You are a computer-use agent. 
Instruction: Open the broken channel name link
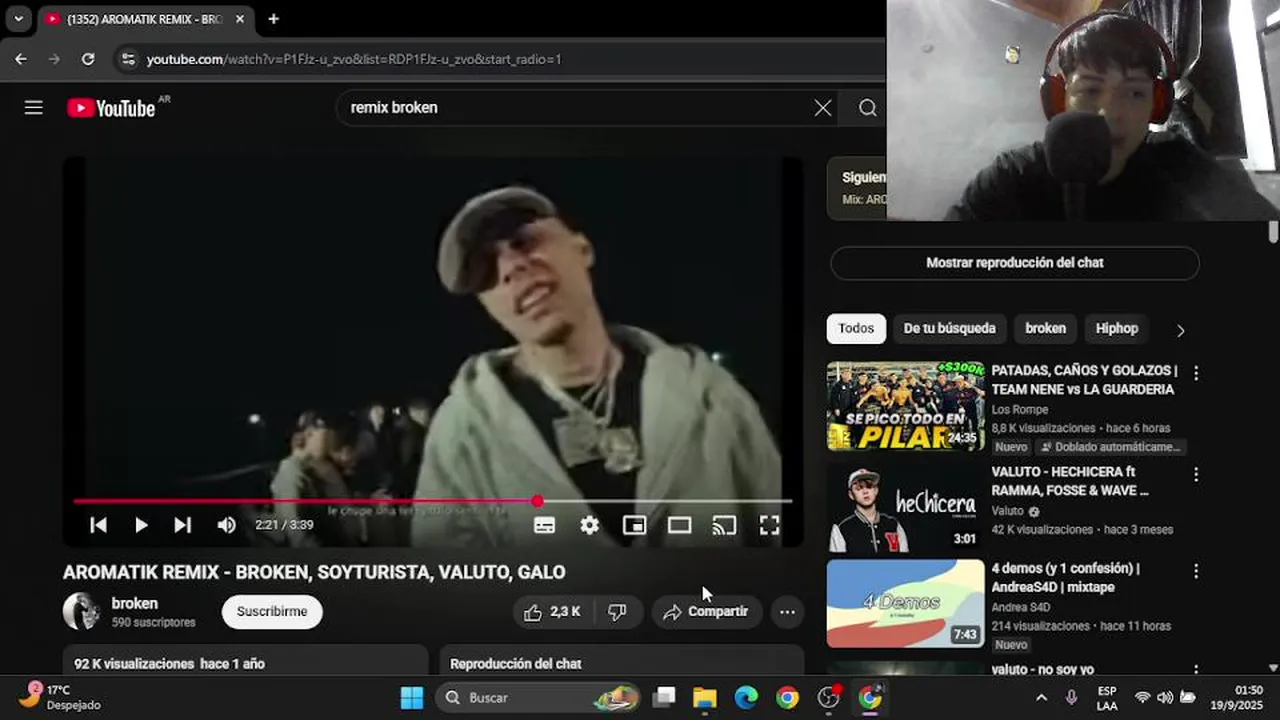(x=134, y=604)
